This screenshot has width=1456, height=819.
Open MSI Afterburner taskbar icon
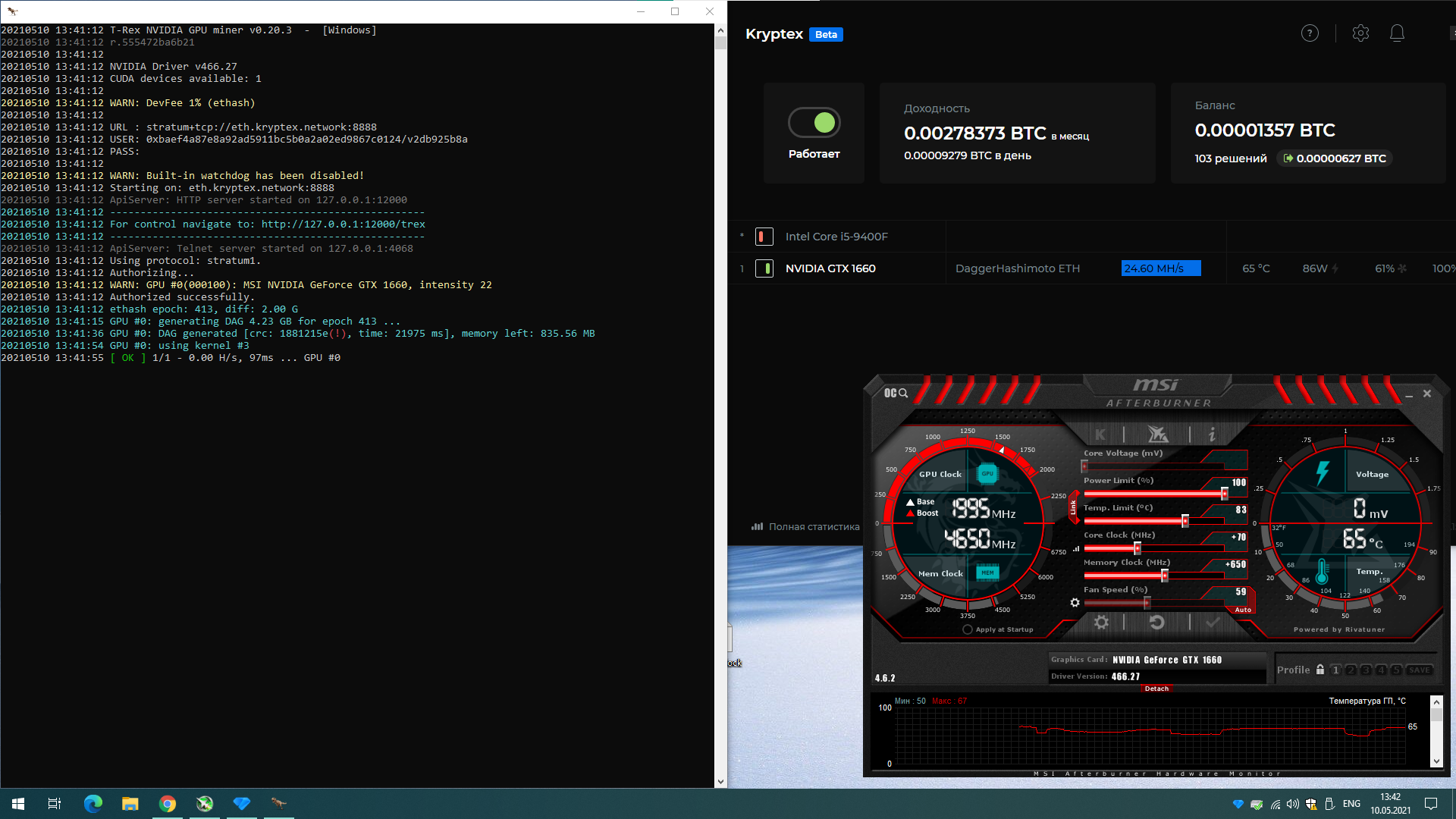(205, 803)
